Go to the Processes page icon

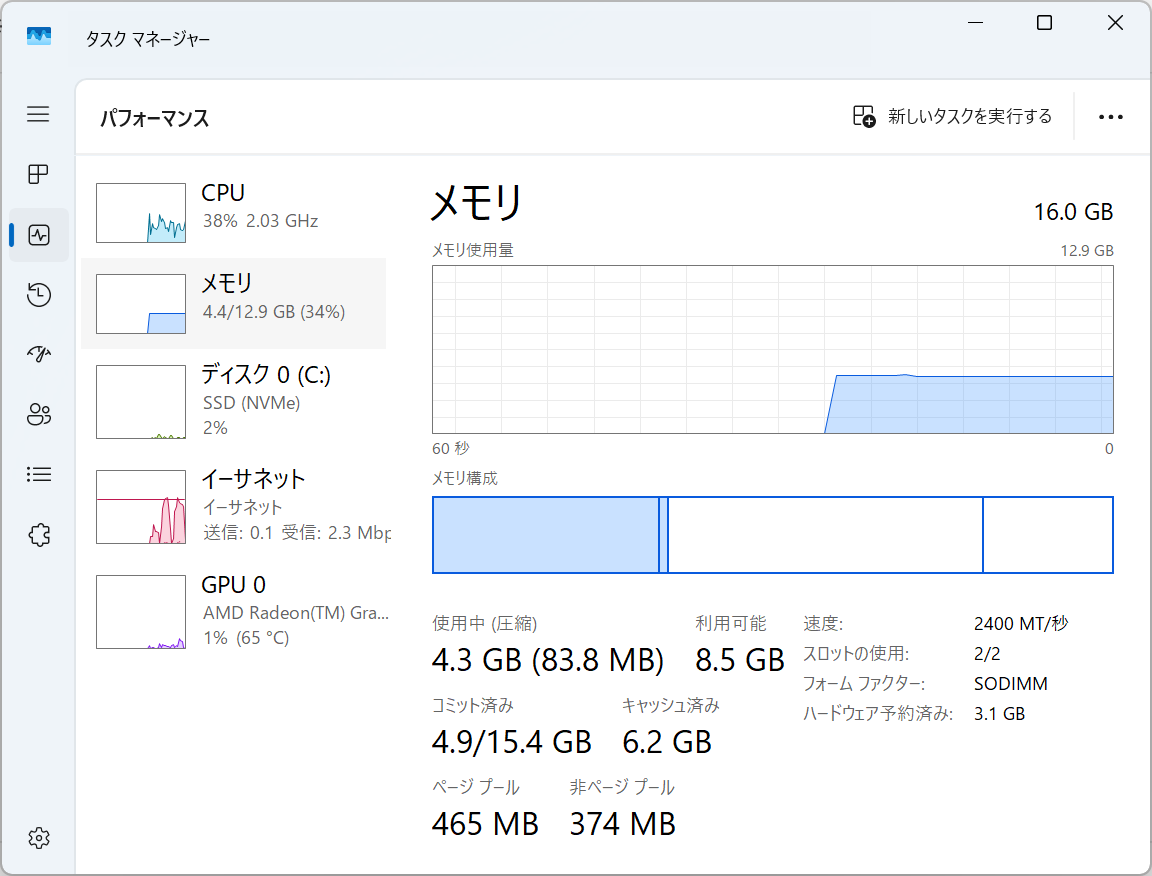pyautogui.click(x=38, y=175)
